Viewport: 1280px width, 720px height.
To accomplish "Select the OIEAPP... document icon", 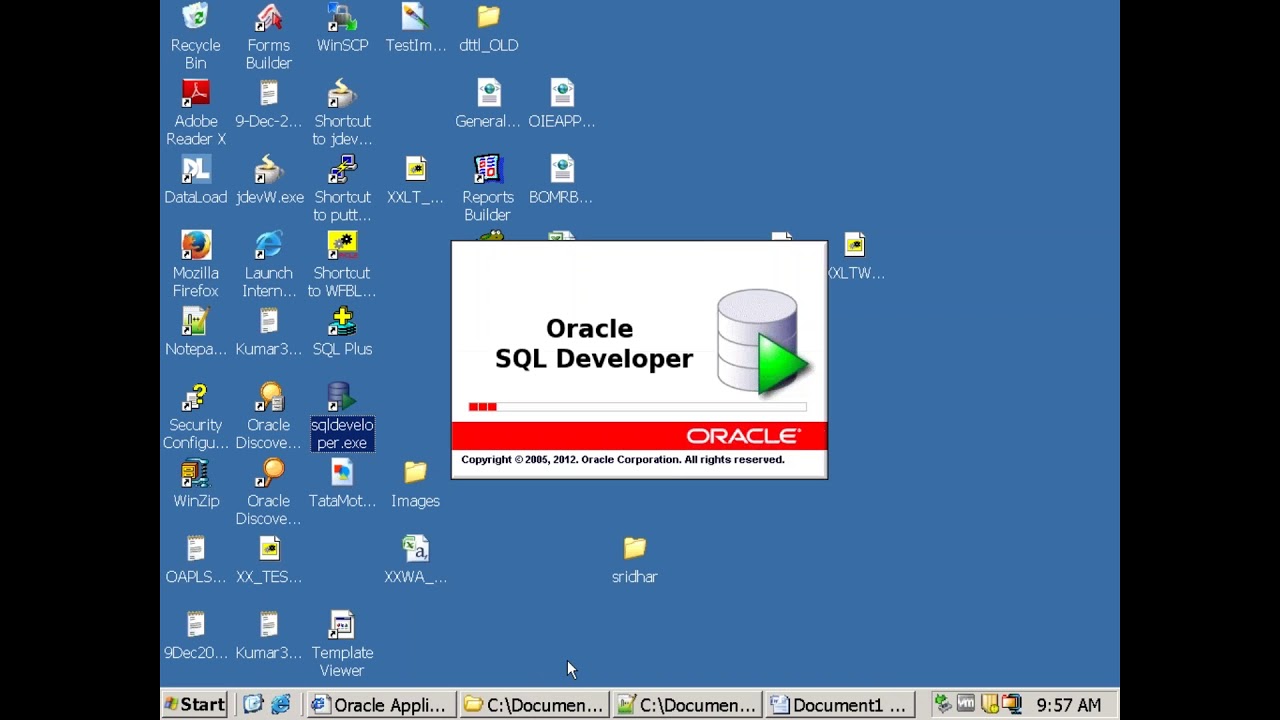I will [x=561, y=104].
